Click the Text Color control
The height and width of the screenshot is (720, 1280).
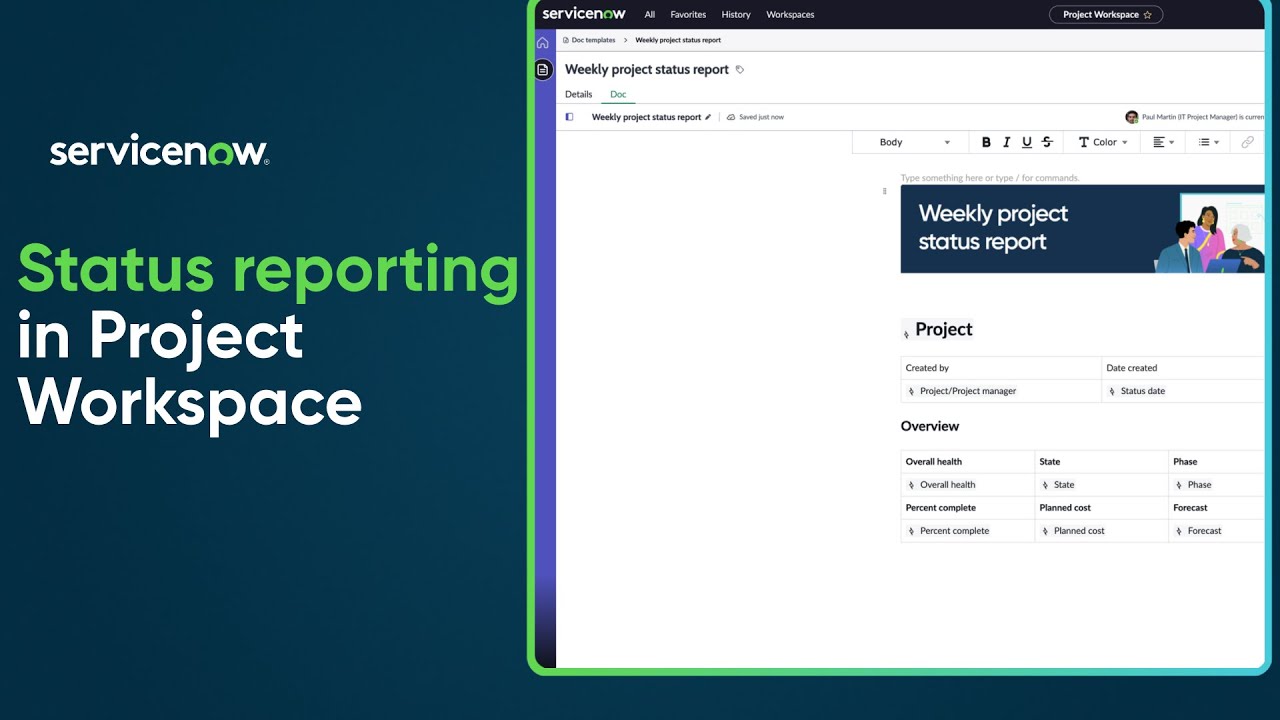pyautogui.click(x=1101, y=141)
